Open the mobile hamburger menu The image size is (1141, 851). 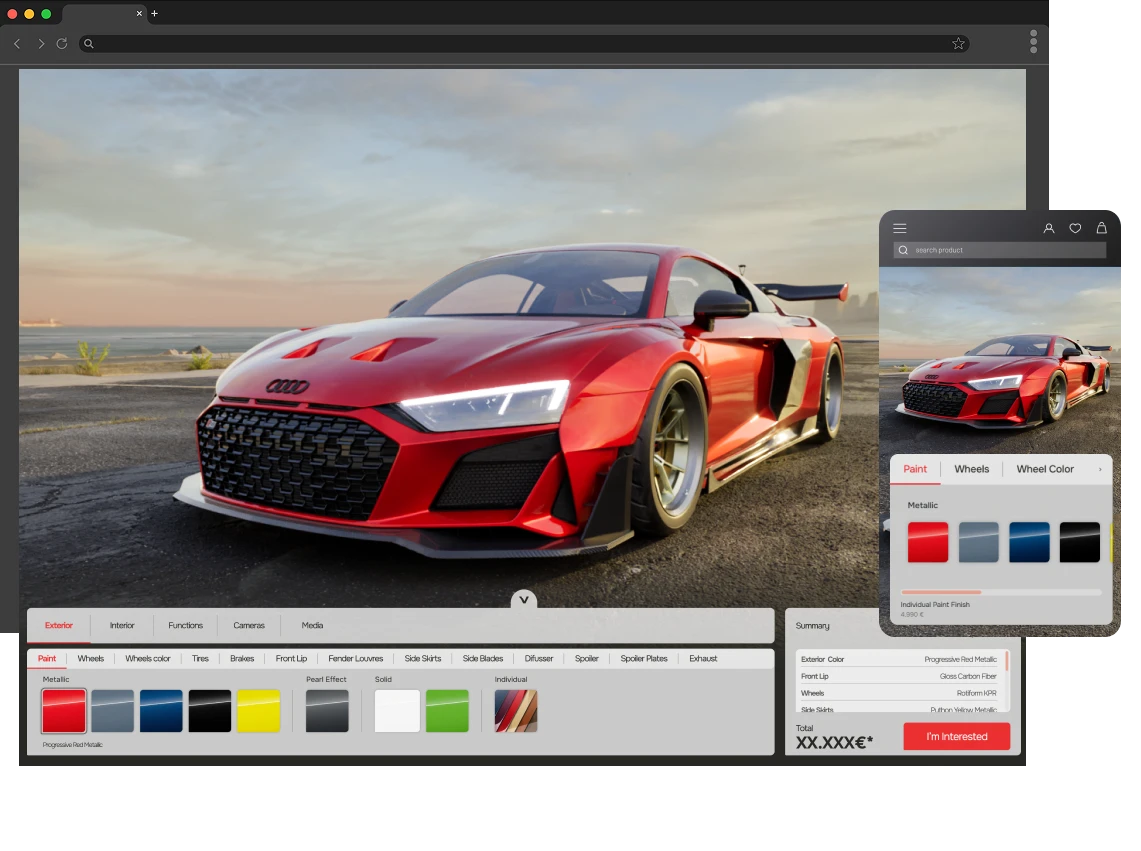click(x=900, y=228)
